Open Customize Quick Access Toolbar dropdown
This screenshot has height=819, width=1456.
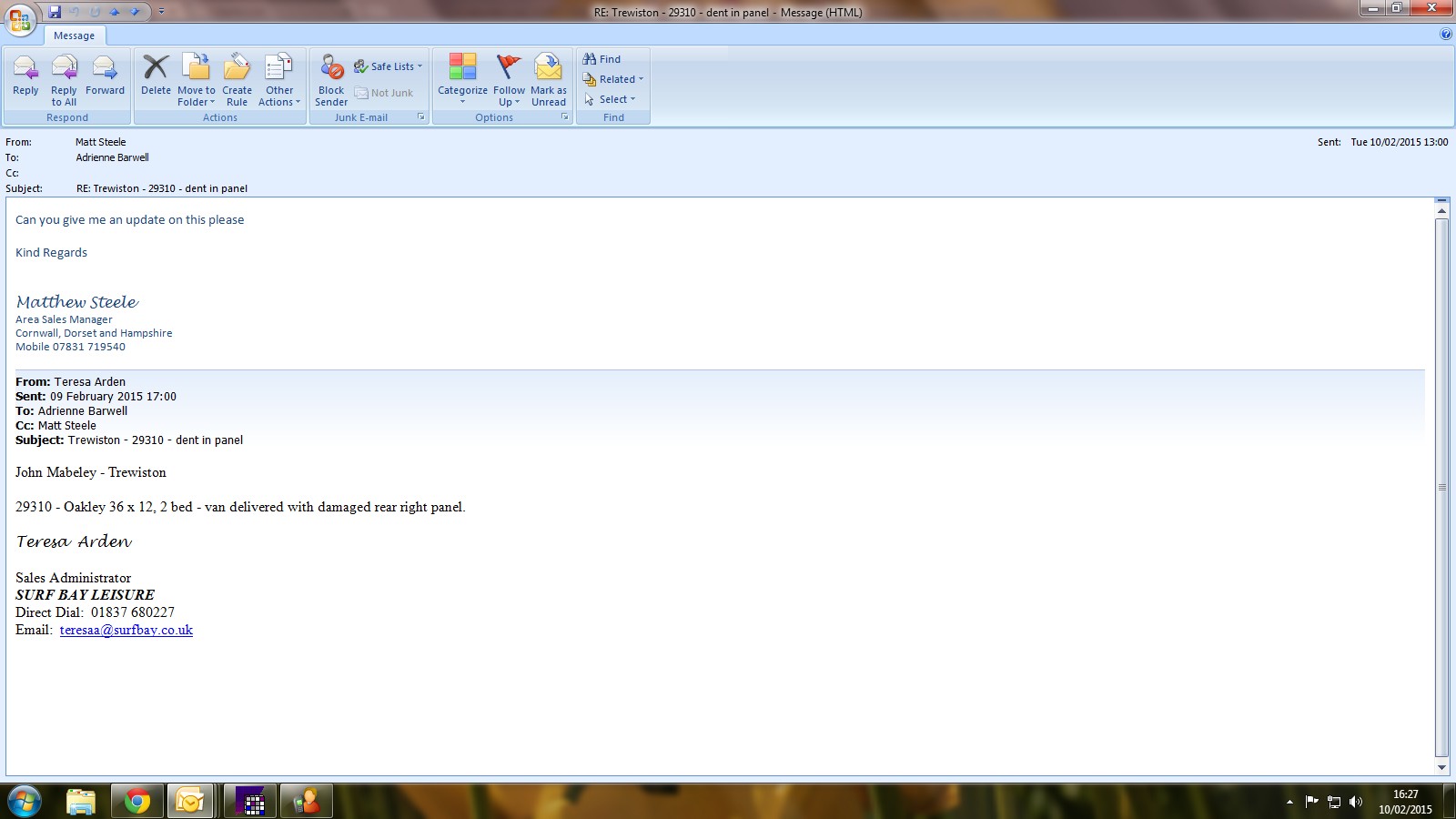click(x=161, y=12)
